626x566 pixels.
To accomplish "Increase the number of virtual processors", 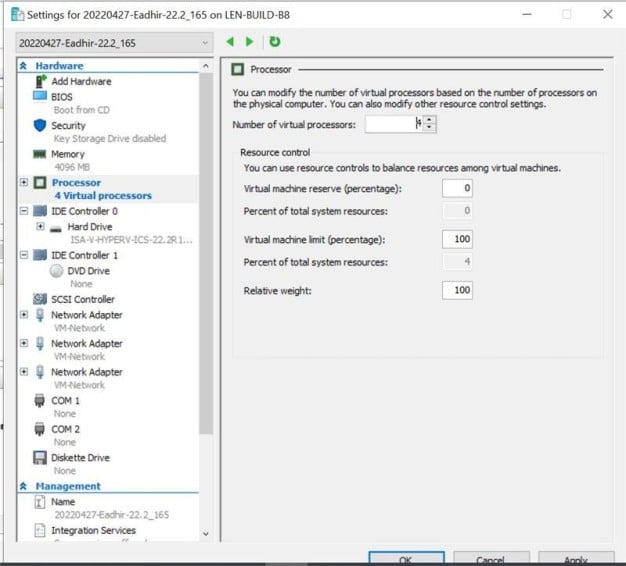I will click(x=430, y=120).
